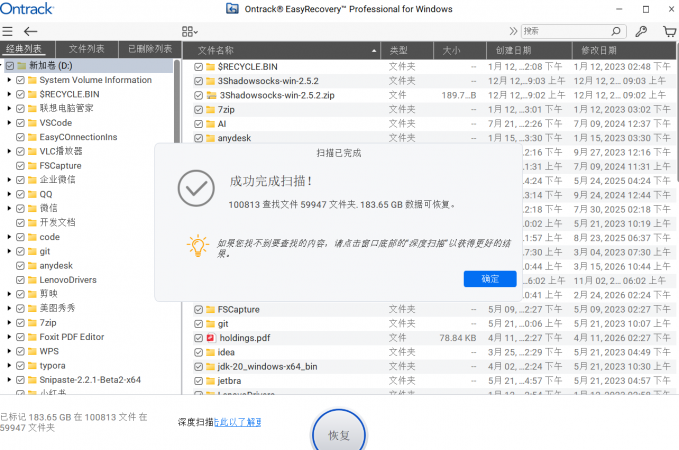Click idea folder icon in file list

(210, 353)
